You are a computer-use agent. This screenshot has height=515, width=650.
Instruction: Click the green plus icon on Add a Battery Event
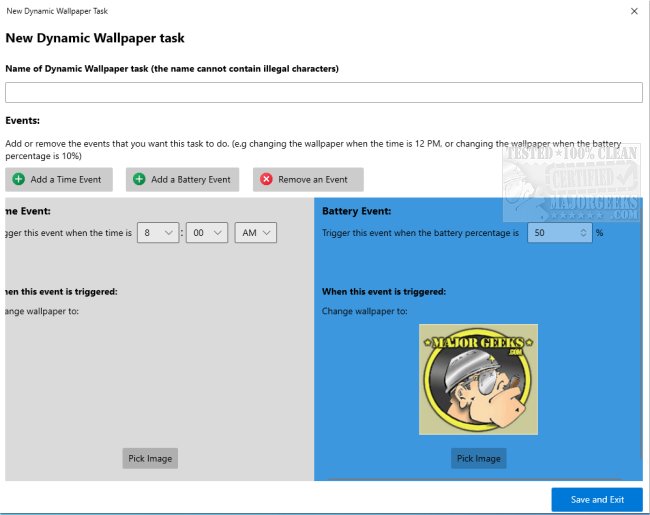tap(139, 179)
